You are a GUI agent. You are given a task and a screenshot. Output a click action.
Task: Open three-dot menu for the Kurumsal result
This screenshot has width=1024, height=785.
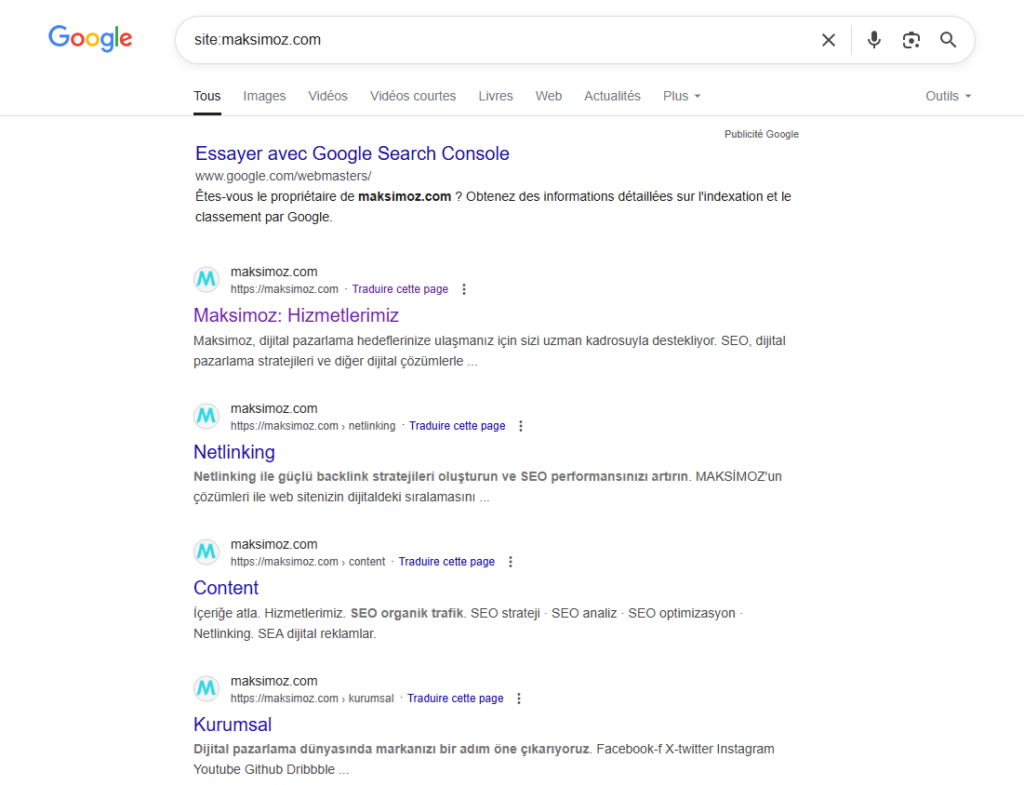[519, 698]
